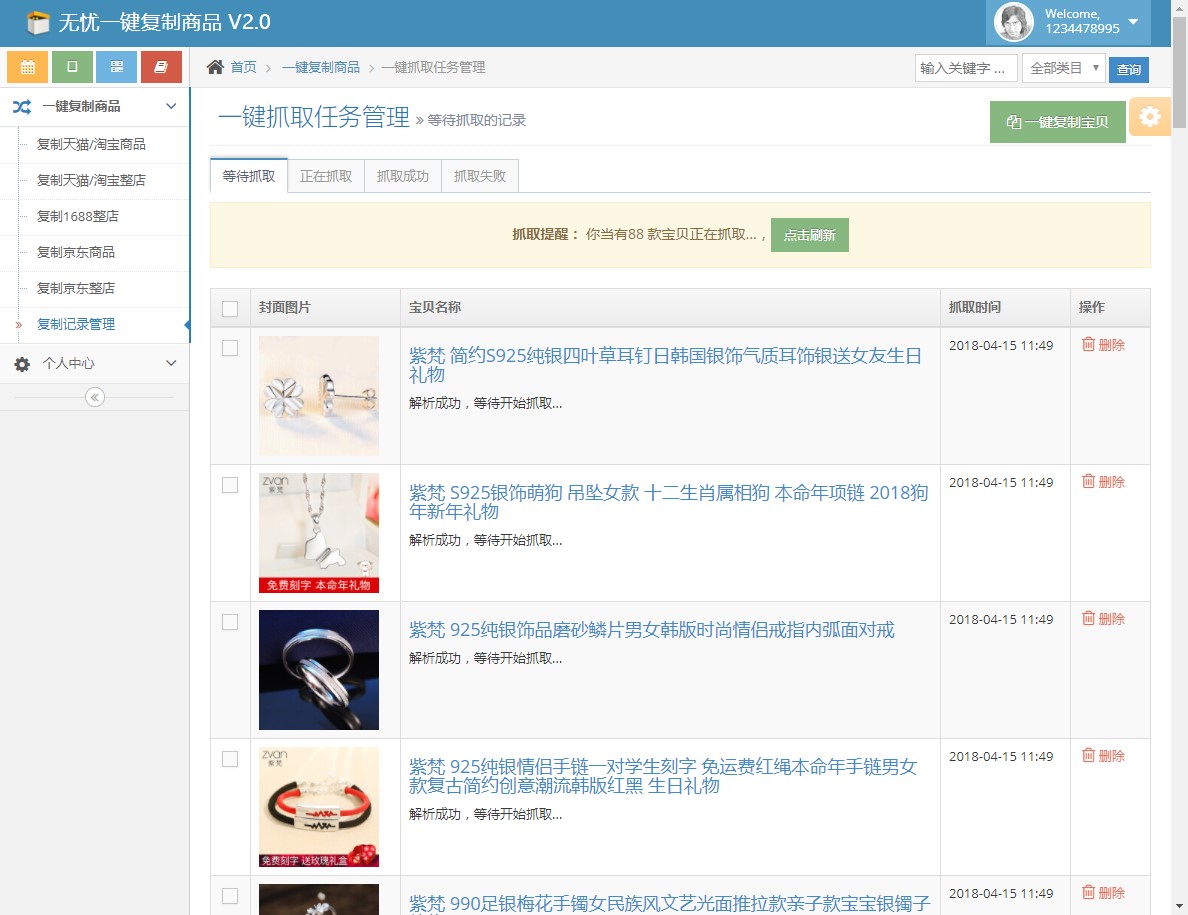Open the 全部类目 category dropdown
1188x915 pixels.
click(x=1064, y=68)
